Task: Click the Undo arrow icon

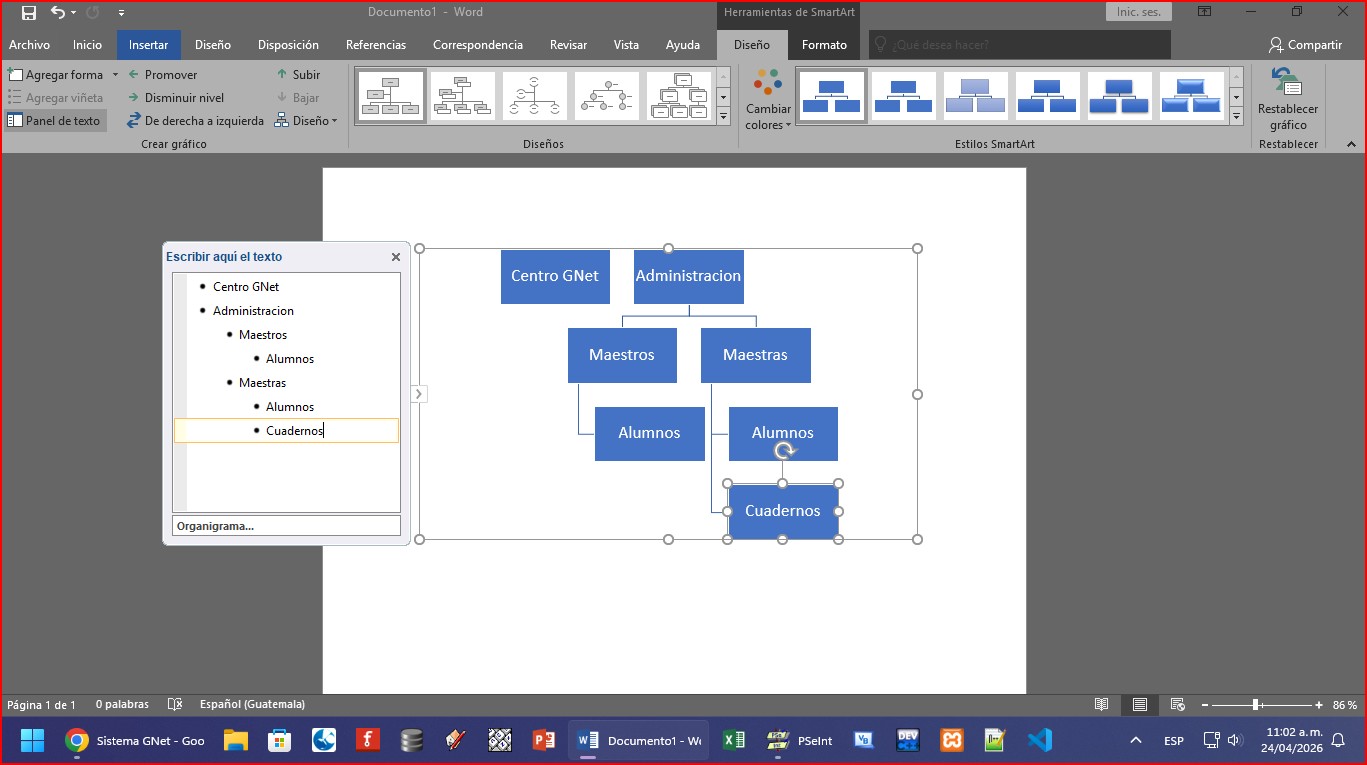Action: [57, 13]
